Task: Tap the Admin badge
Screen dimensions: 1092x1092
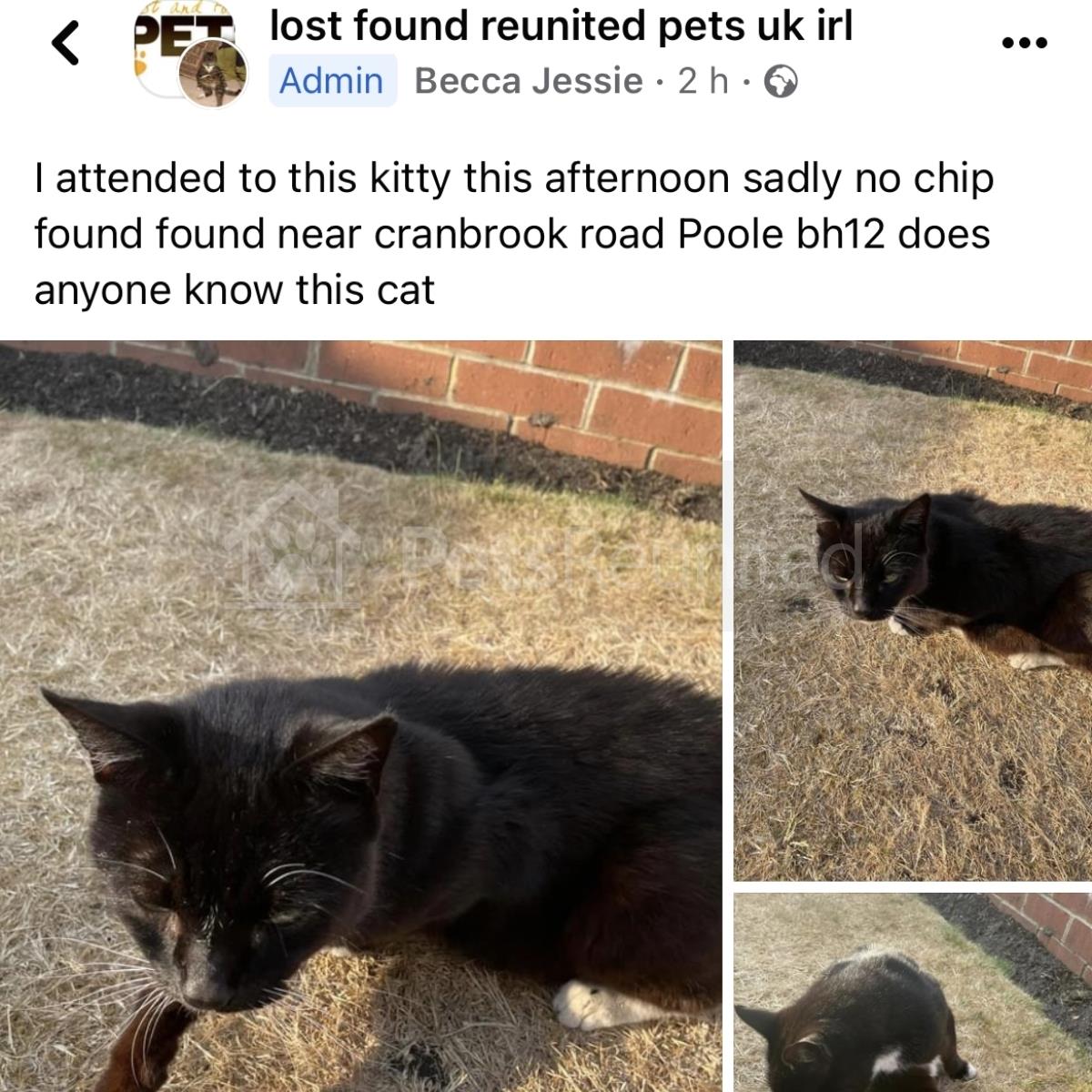Action: click(x=332, y=80)
